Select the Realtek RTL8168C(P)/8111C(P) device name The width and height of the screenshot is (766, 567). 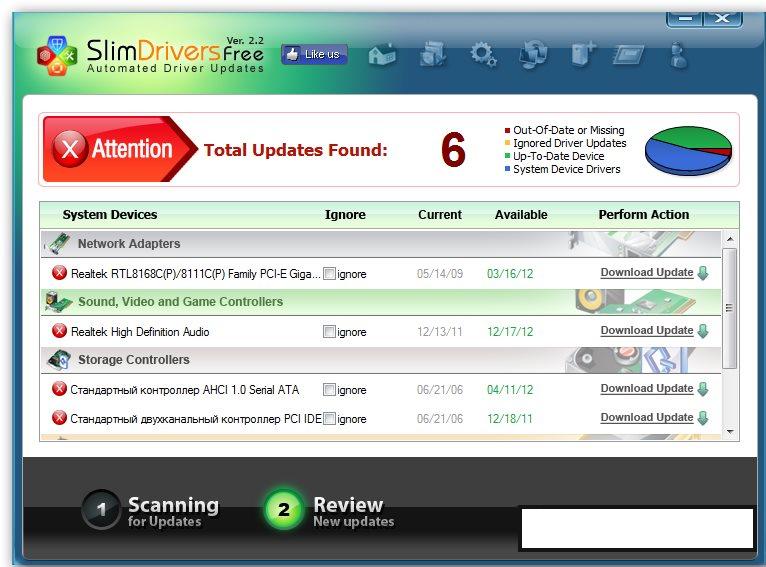pos(196,274)
